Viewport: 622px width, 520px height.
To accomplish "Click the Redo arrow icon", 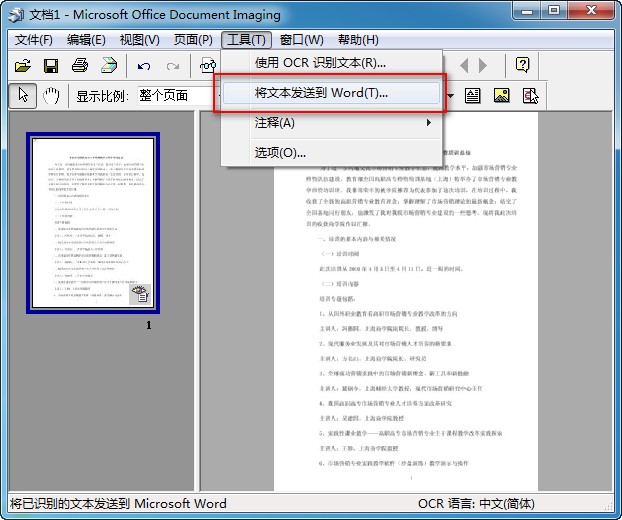I will (173, 66).
